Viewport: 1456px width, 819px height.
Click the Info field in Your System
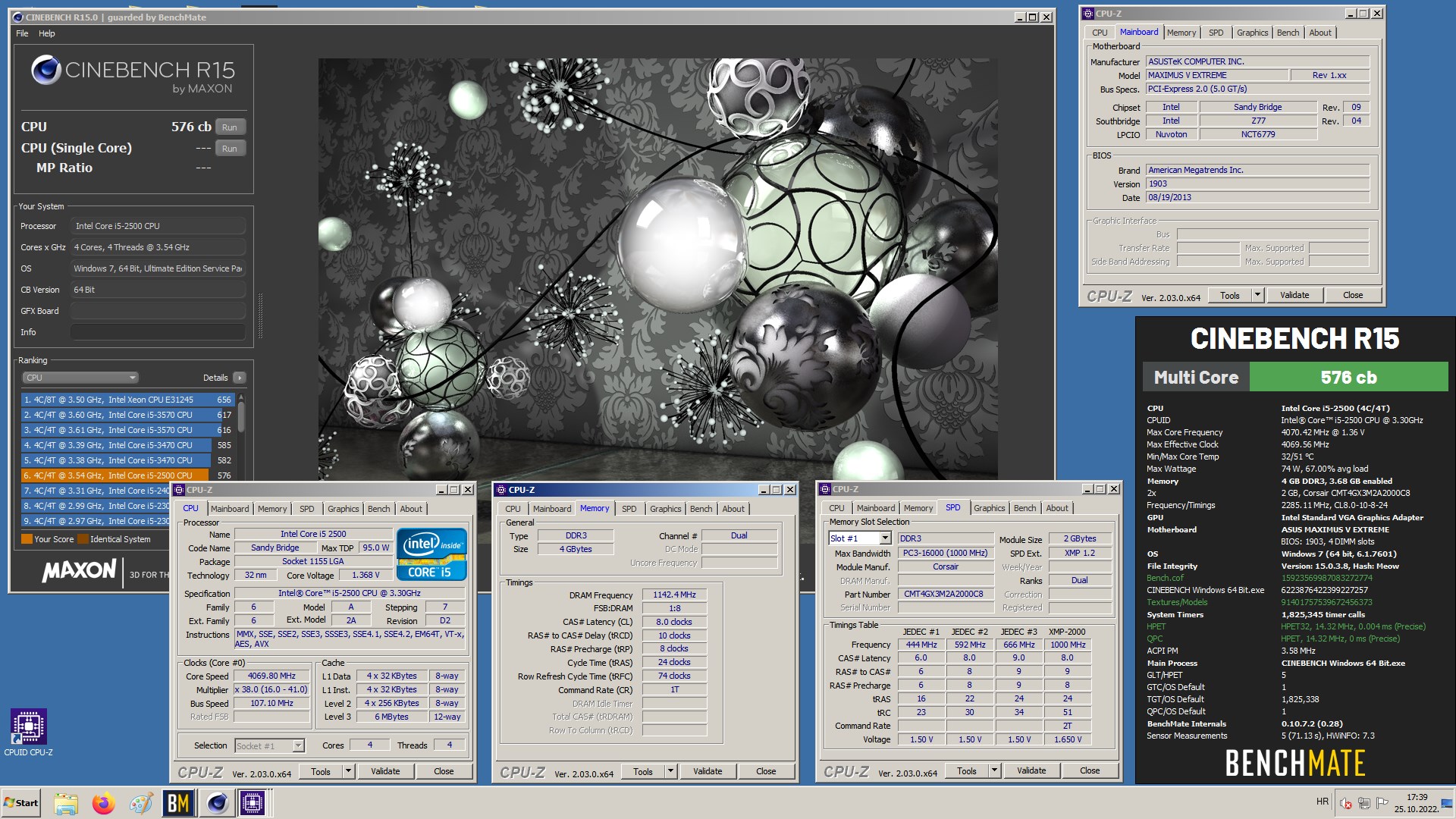pyautogui.click(x=158, y=332)
